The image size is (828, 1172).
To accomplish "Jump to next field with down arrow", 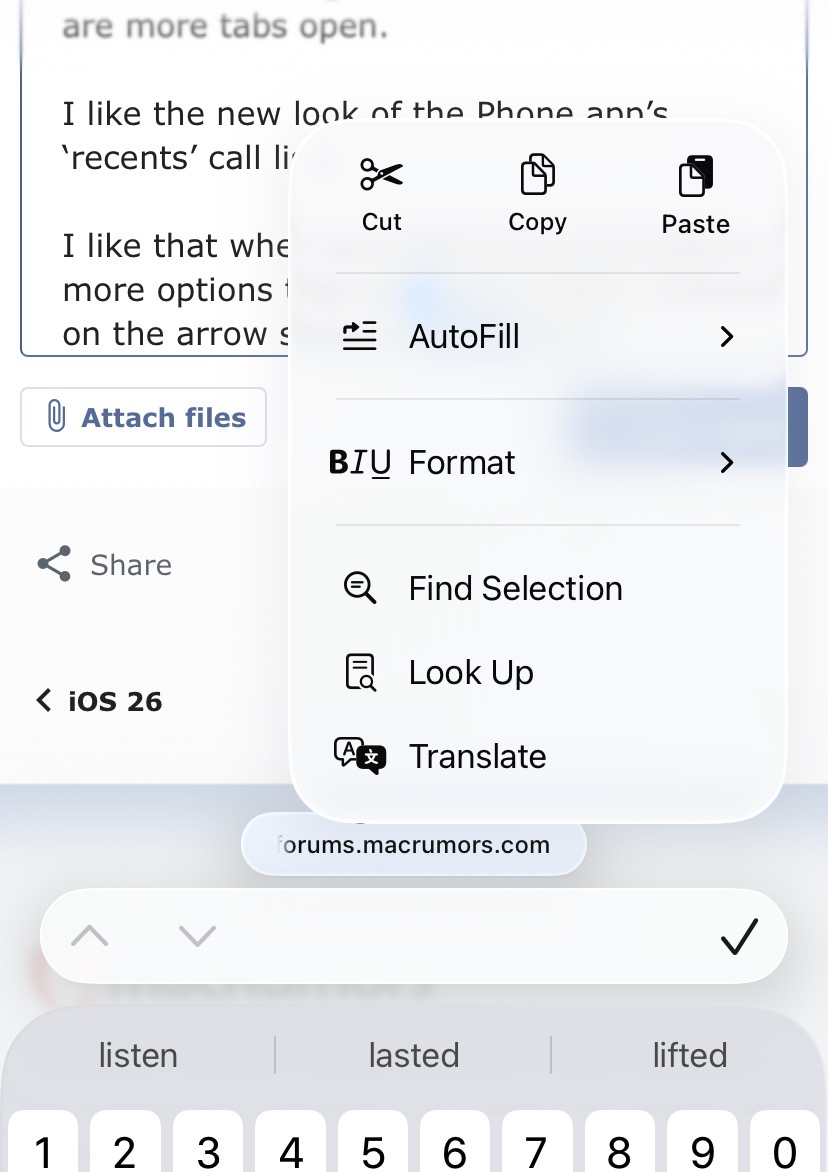I will 197,937.
